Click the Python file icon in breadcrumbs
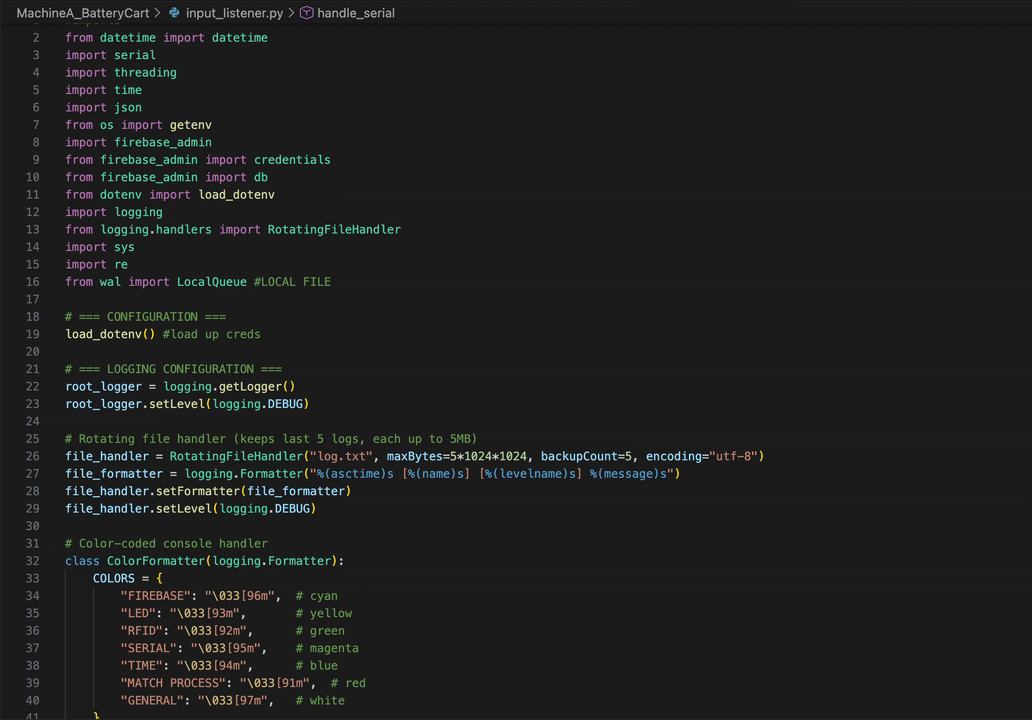 (x=175, y=13)
